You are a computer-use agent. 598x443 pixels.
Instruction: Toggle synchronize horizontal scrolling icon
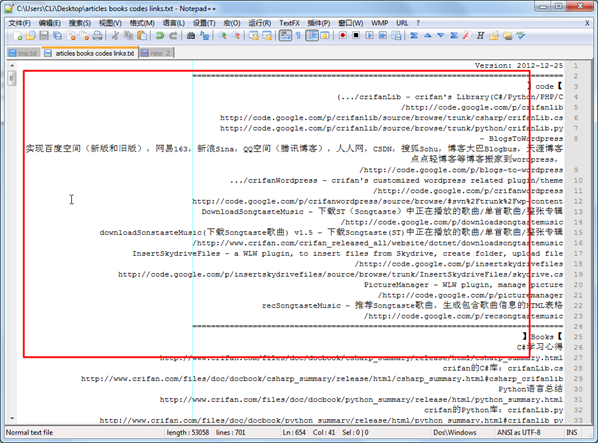pyautogui.click(x=267, y=36)
